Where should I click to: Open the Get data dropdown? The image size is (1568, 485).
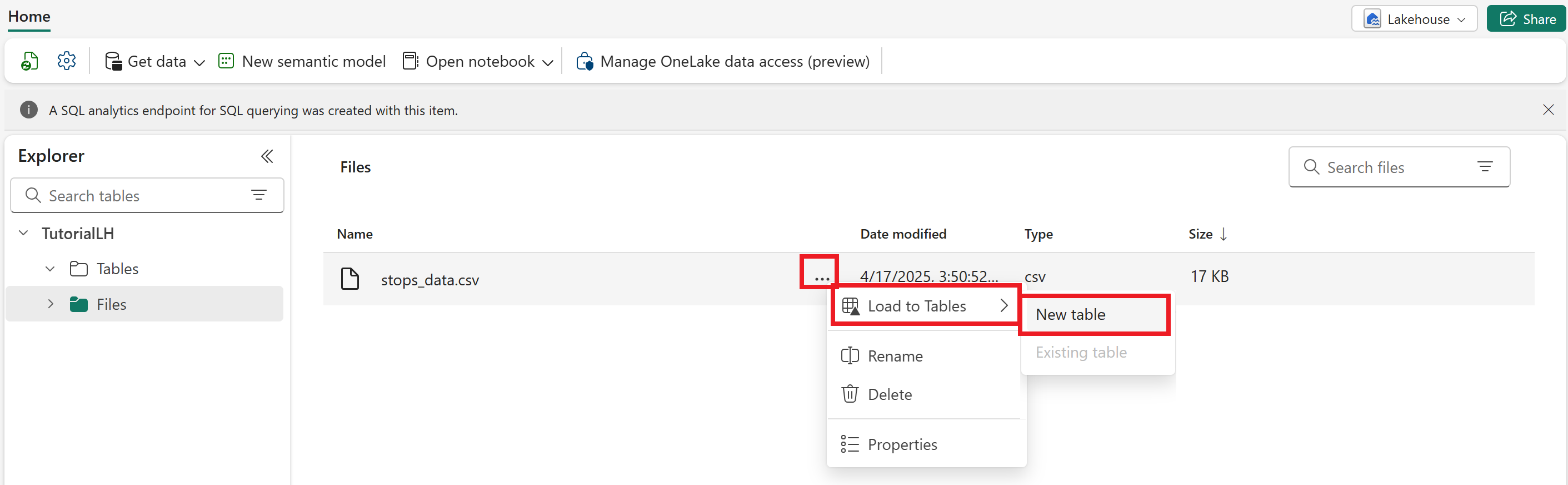[154, 62]
